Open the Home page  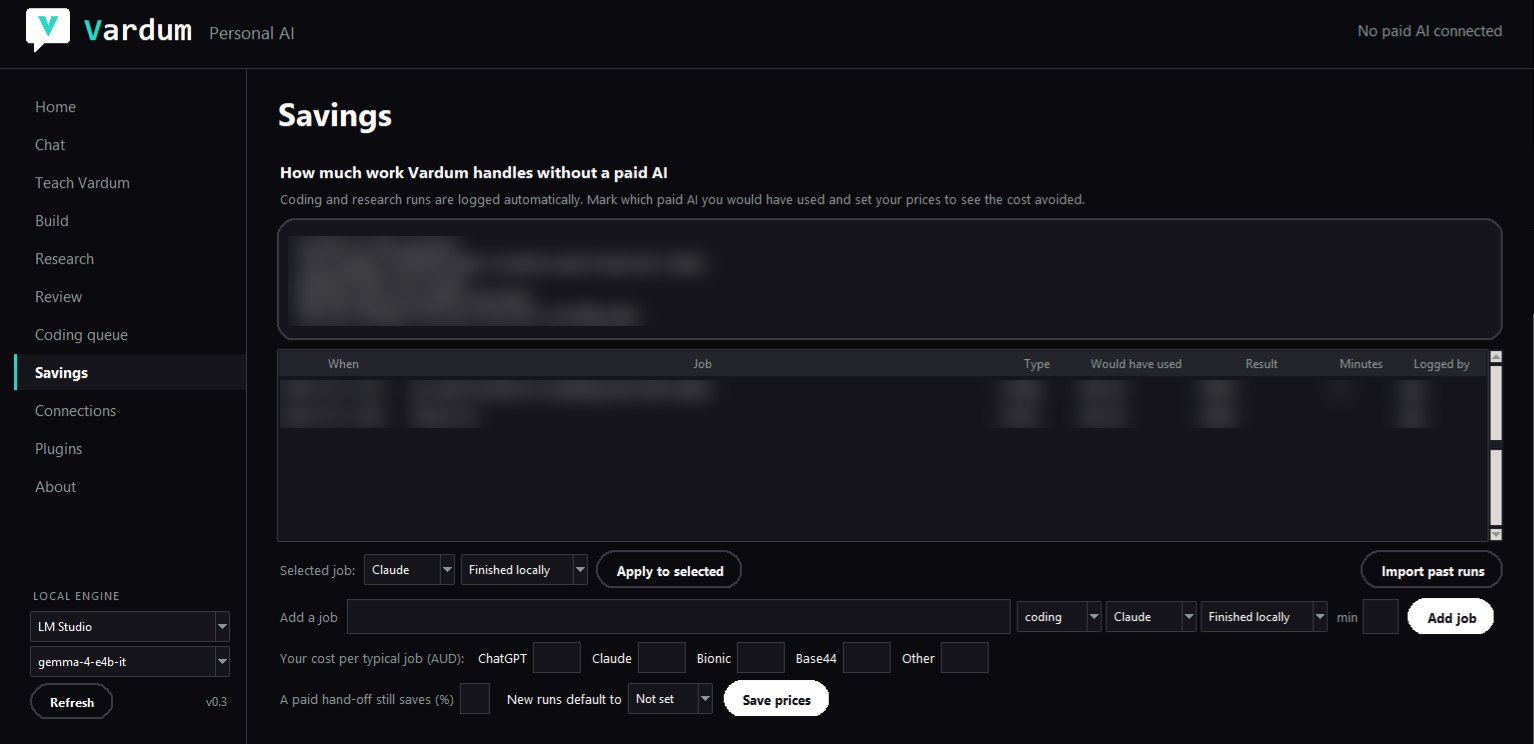(x=55, y=107)
